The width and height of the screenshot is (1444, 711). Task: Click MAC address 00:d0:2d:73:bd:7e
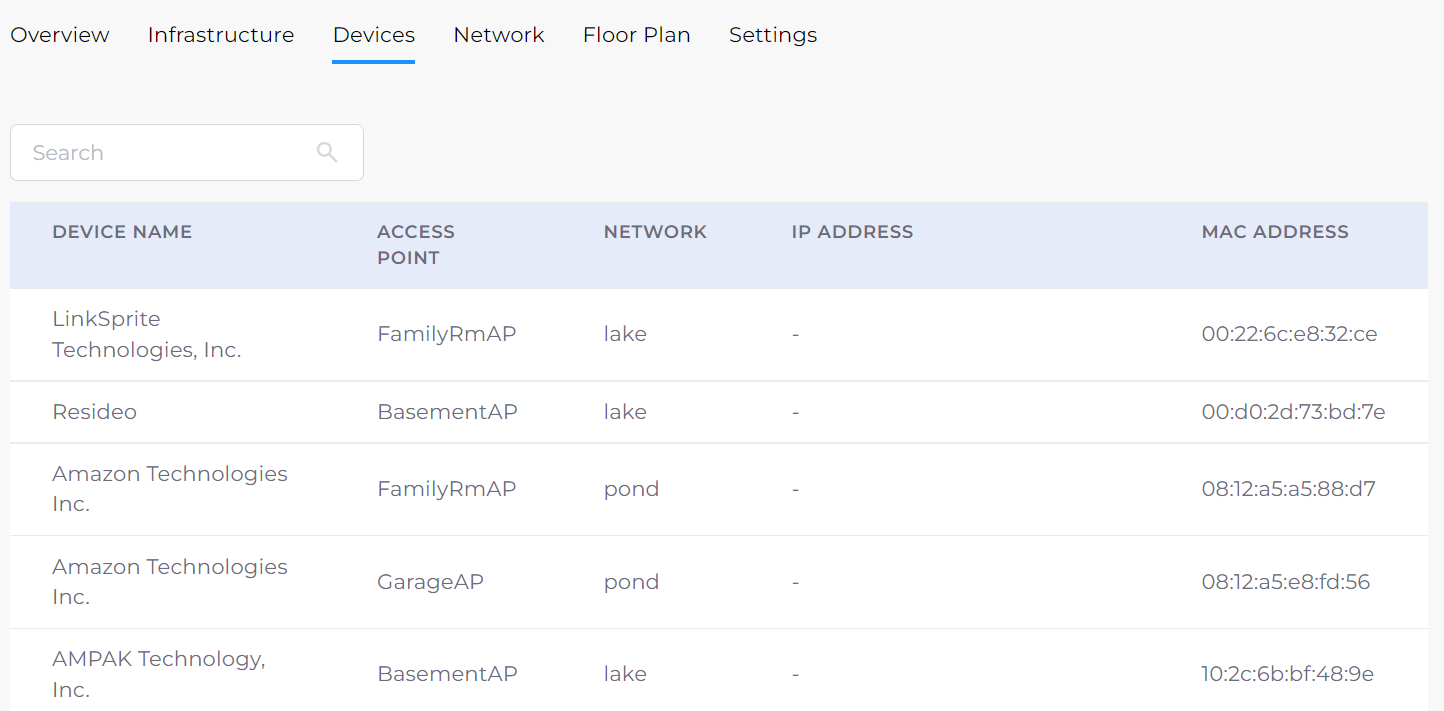(1293, 412)
